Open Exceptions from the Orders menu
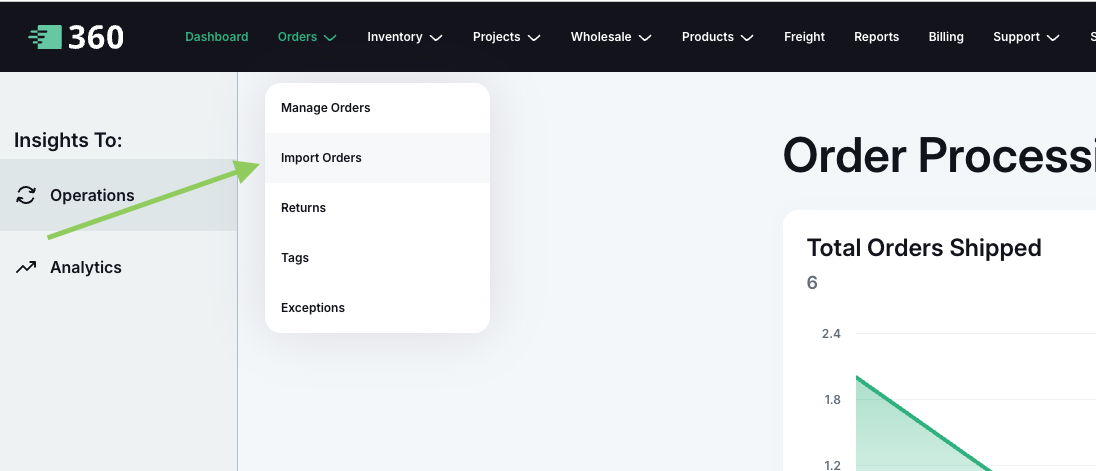 pyautogui.click(x=313, y=308)
